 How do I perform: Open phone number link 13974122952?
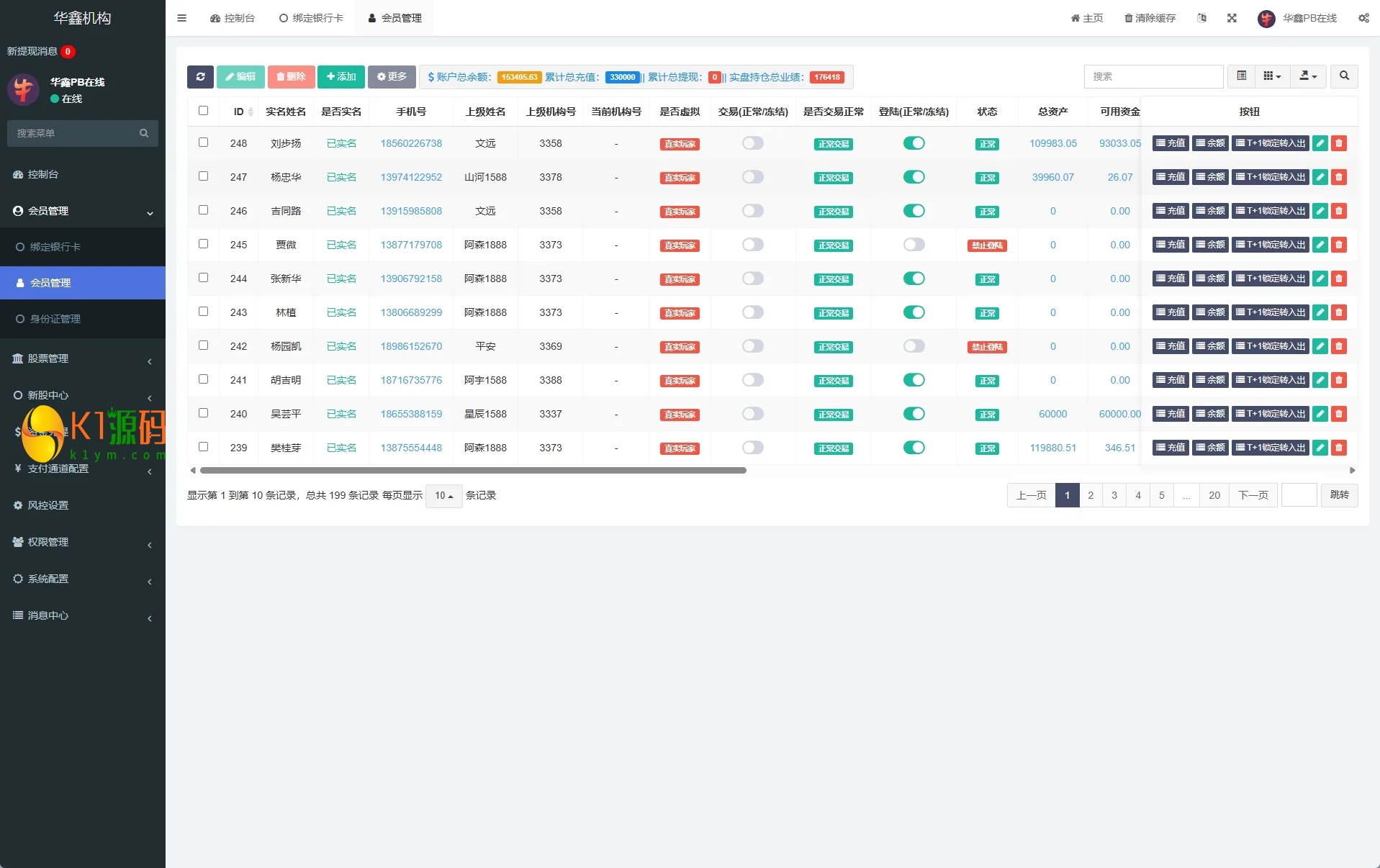coord(411,177)
